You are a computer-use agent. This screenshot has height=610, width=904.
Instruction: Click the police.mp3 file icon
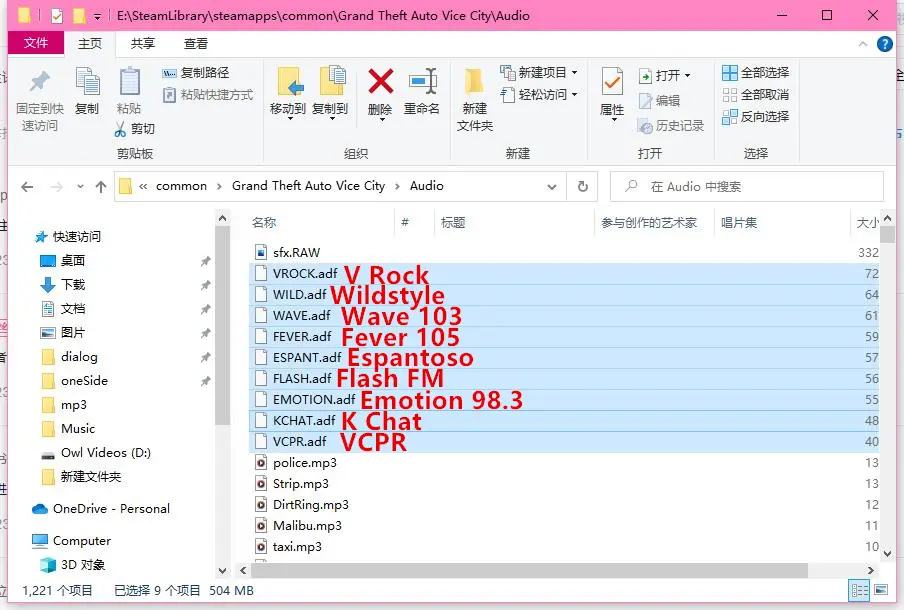click(261, 462)
